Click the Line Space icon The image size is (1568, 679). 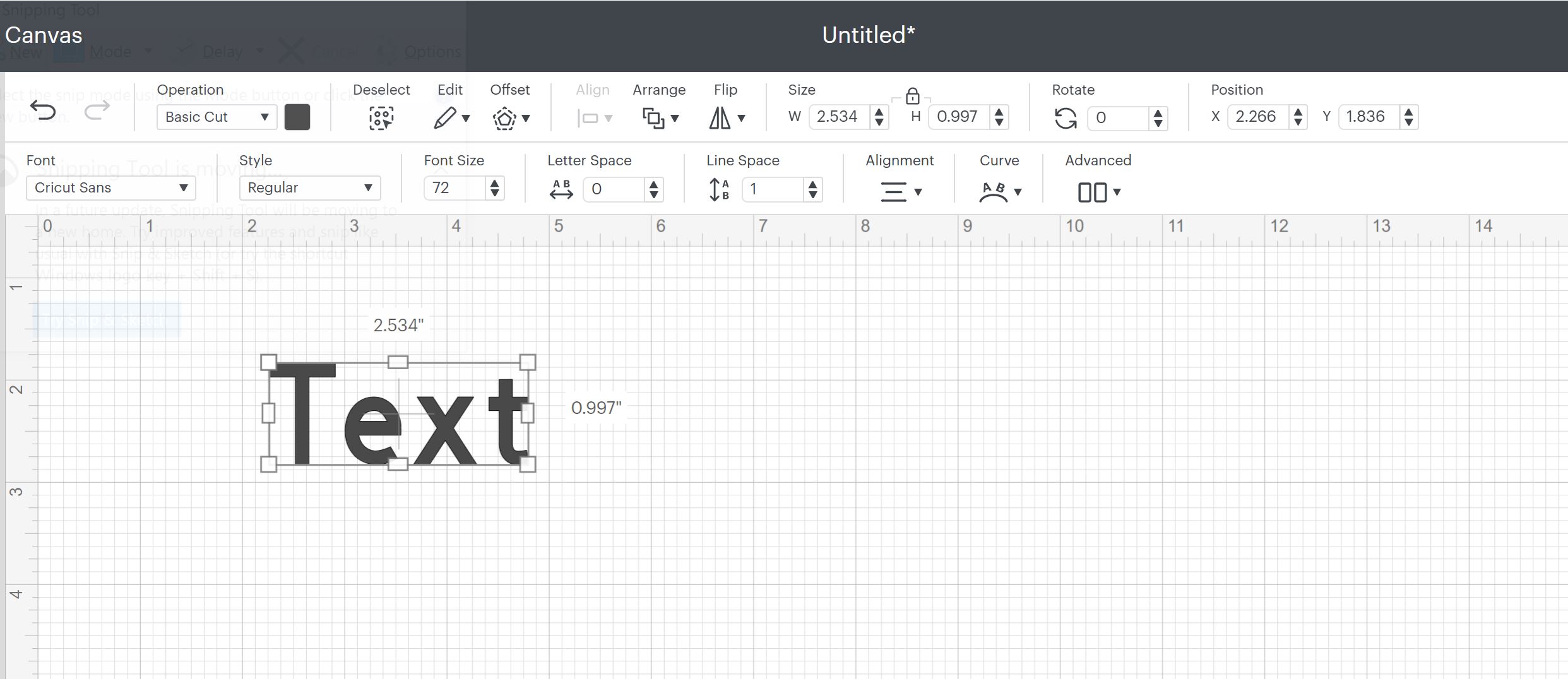tap(720, 189)
